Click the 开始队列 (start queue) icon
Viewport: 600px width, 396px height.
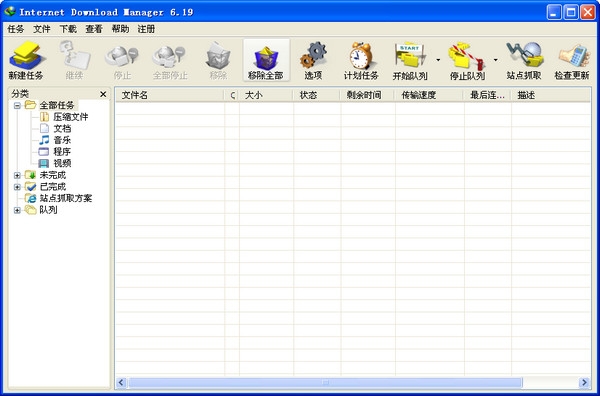tap(410, 60)
